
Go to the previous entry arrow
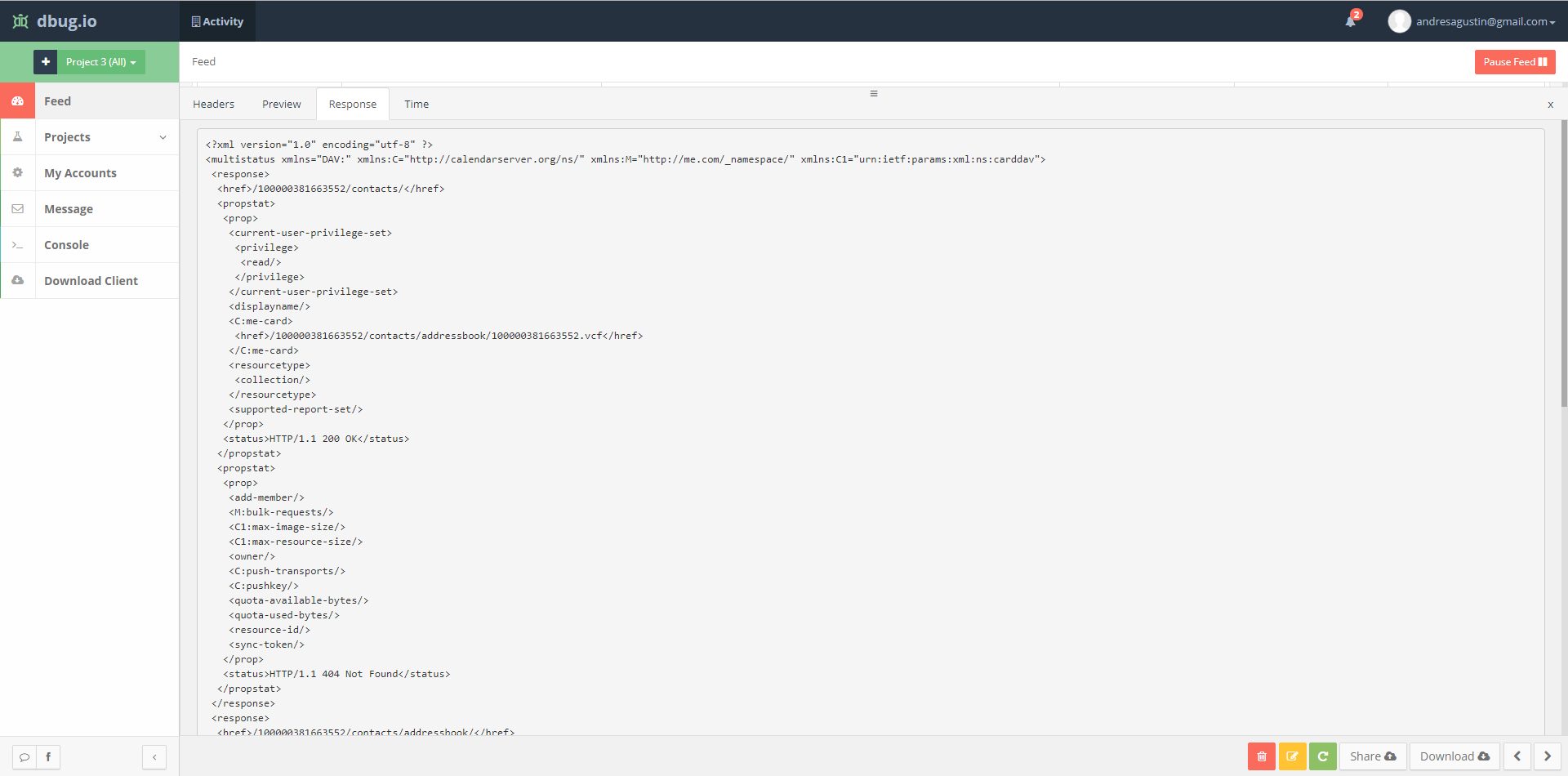pyautogui.click(x=1517, y=756)
